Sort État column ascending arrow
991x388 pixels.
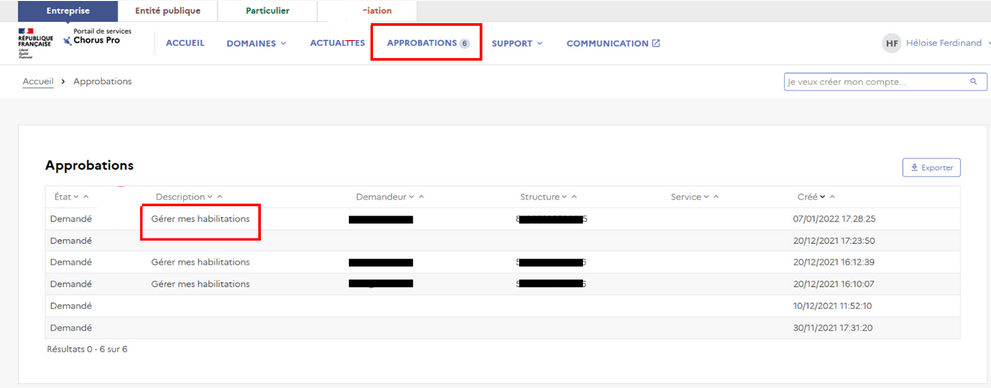pyautogui.click(x=86, y=197)
